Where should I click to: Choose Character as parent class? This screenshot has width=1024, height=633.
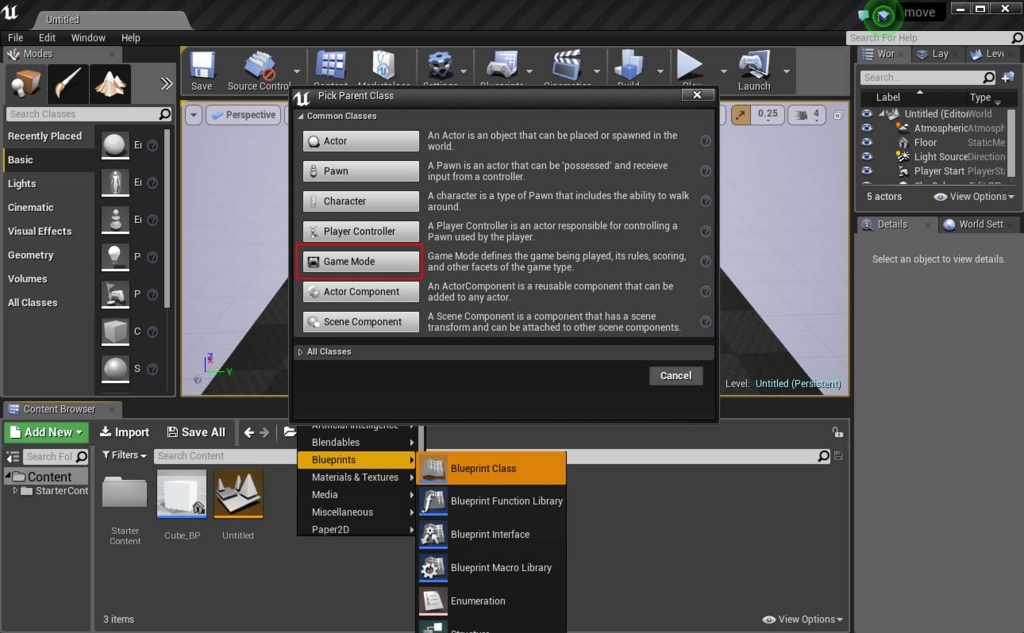coord(360,201)
